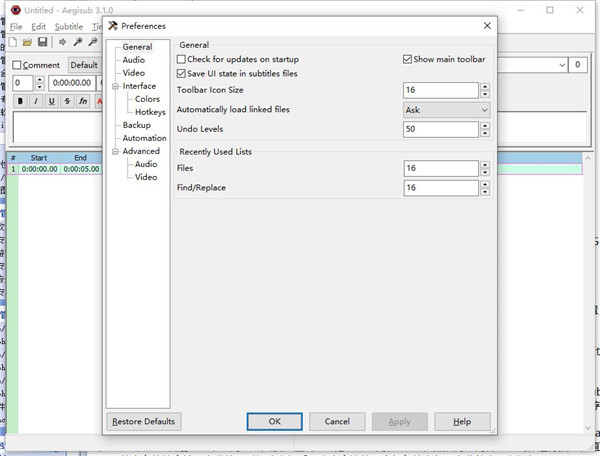
Task: Increase Toolbar Icon Size value
Action: click(x=485, y=86)
